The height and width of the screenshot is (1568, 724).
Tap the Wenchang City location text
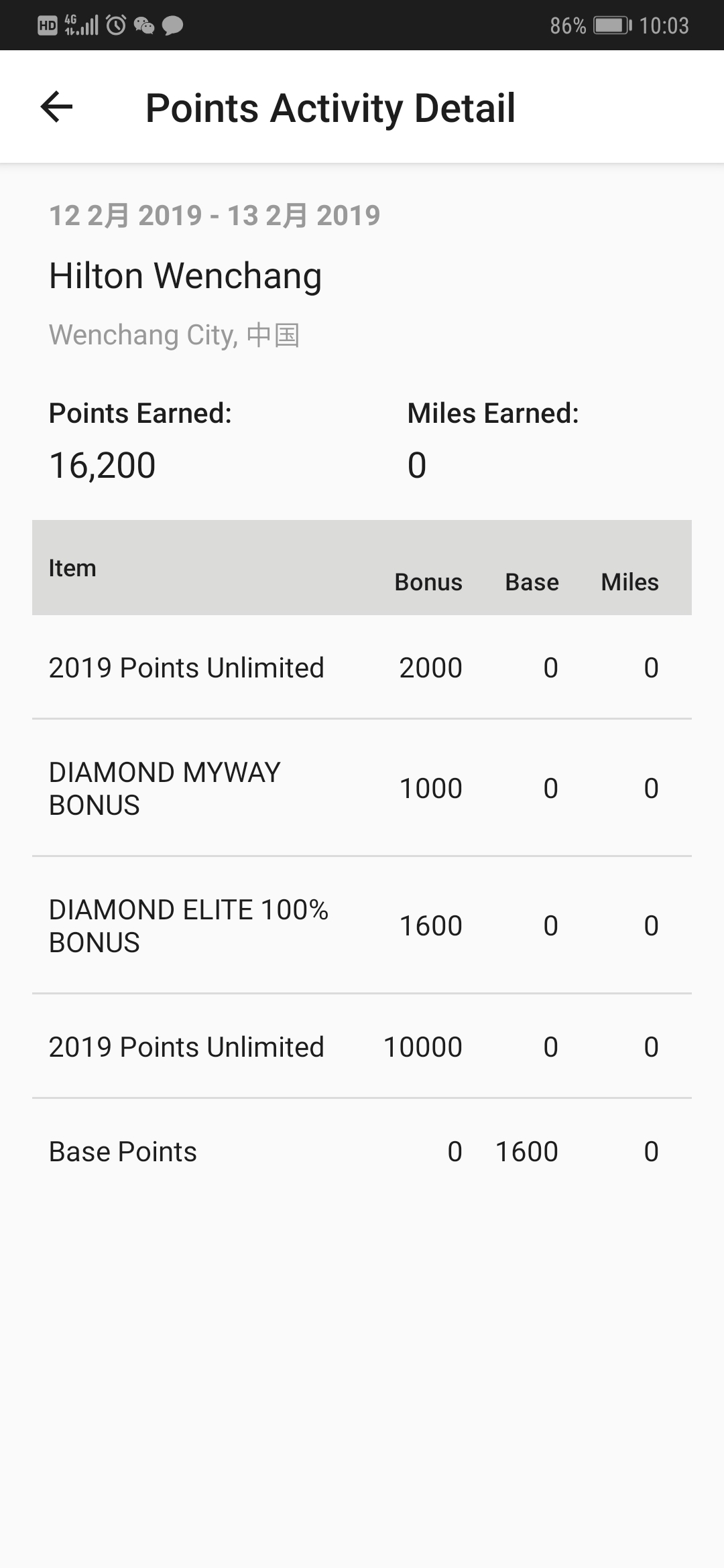click(x=174, y=334)
